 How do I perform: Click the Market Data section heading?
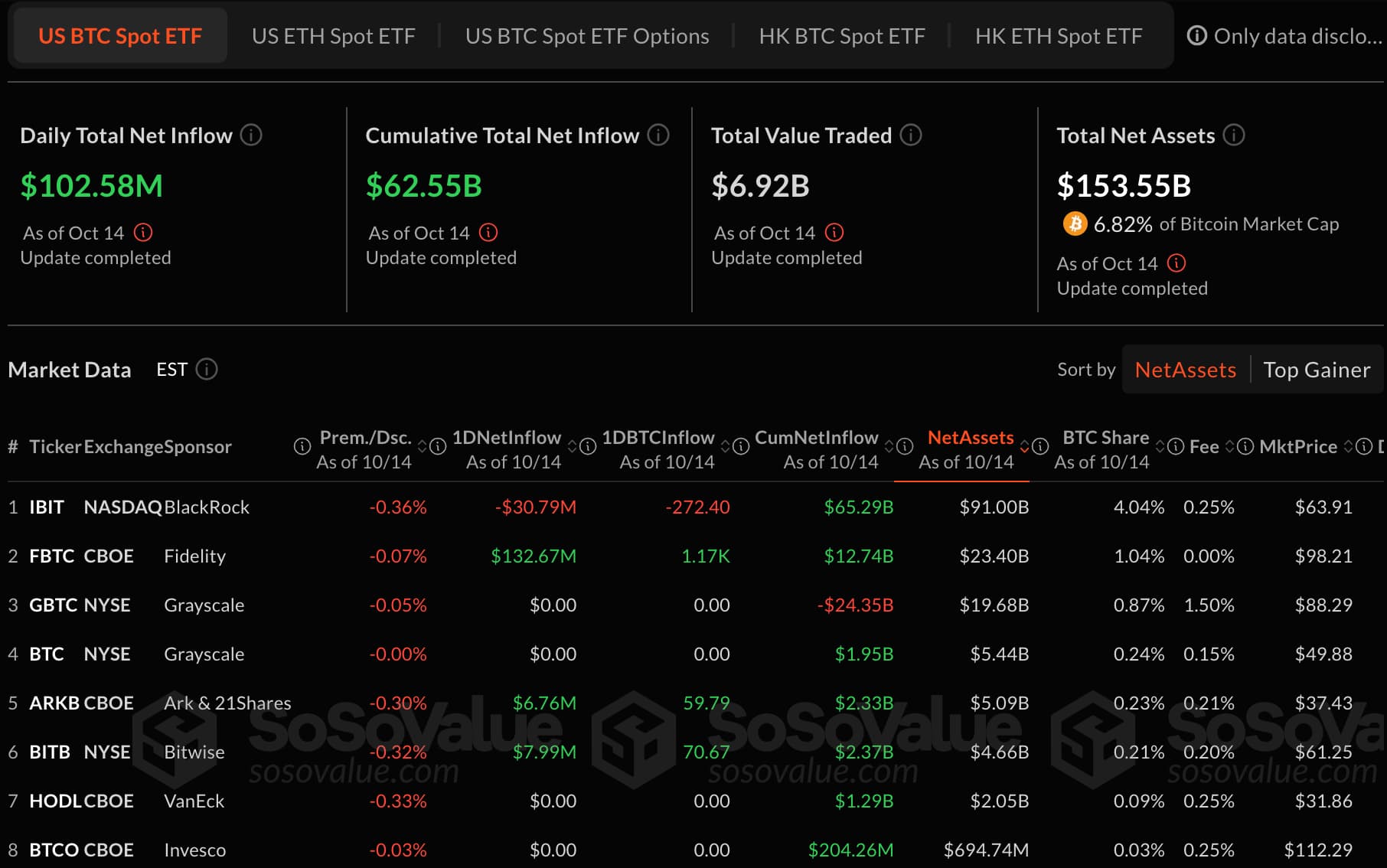tap(70, 370)
